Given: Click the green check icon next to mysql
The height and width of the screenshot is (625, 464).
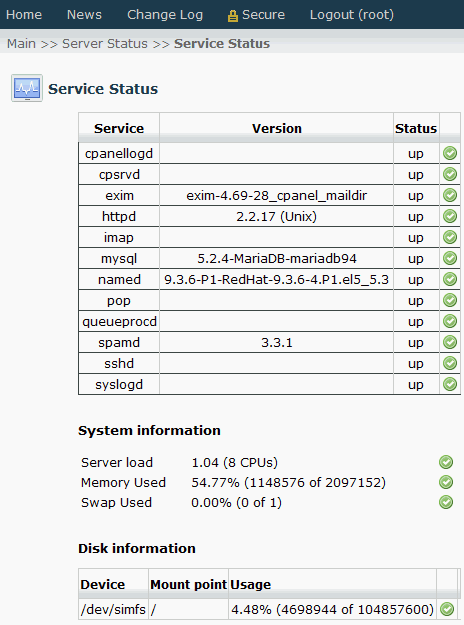Looking at the screenshot, I should [450, 258].
